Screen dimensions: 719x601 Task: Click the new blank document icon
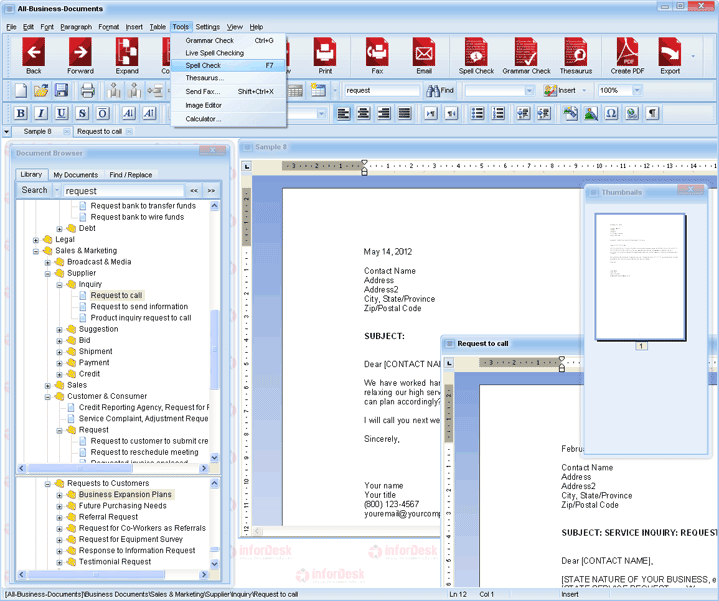21,90
